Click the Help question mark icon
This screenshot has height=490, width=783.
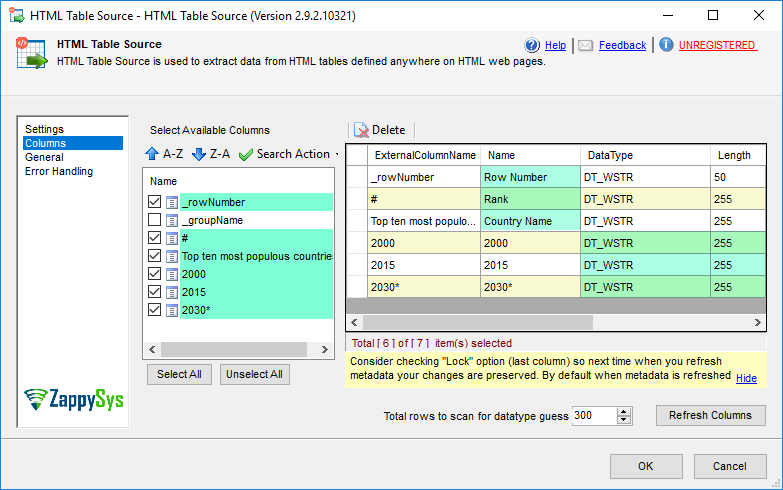tap(532, 45)
